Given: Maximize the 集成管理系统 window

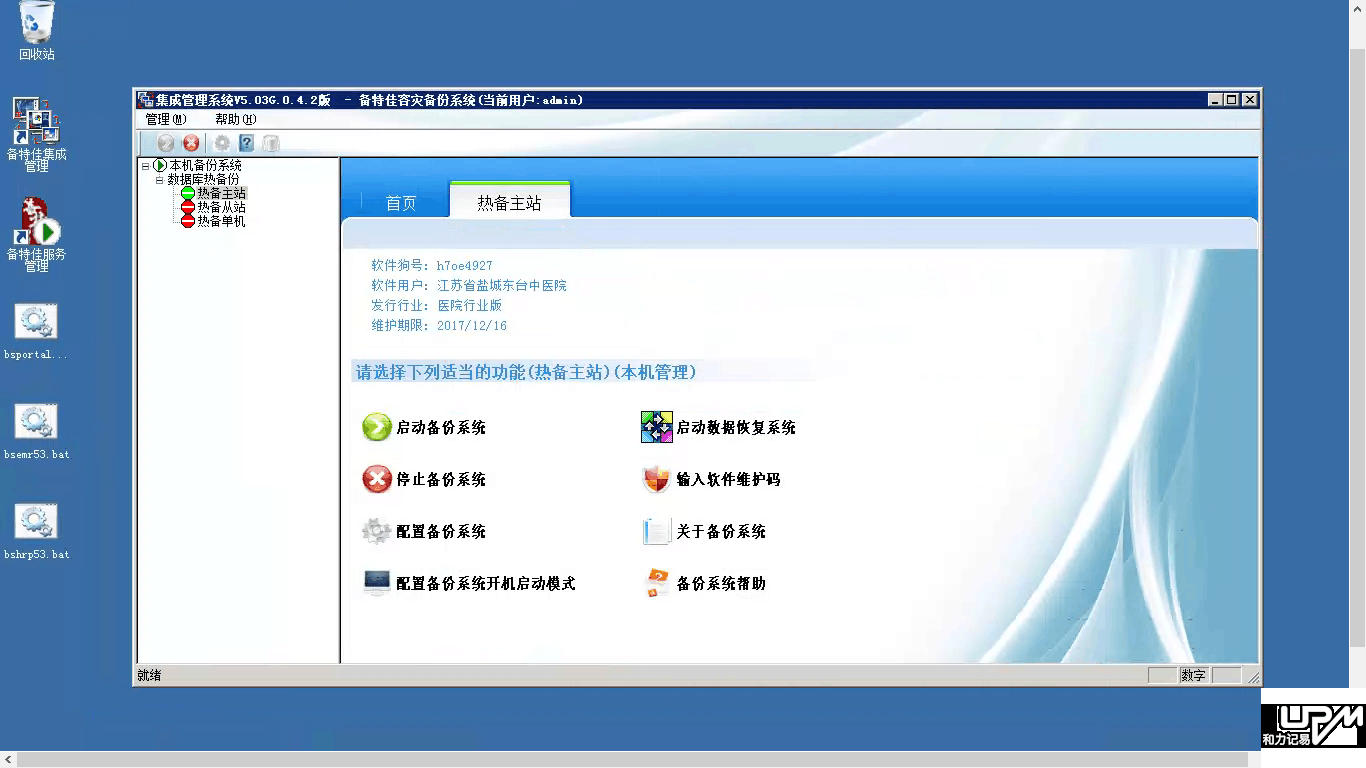Looking at the screenshot, I should 1232,100.
